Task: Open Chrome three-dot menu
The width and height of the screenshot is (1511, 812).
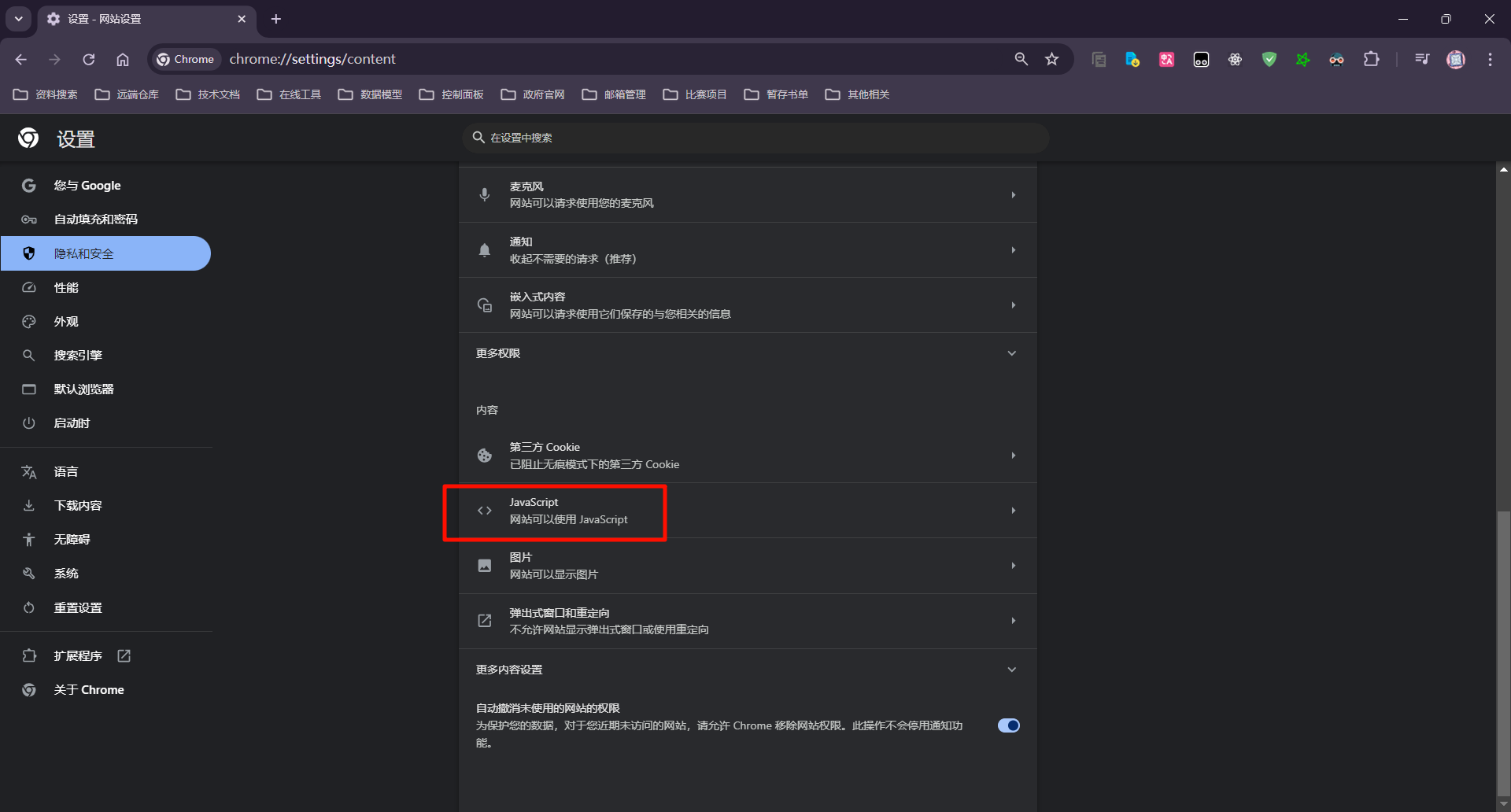Action: [x=1490, y=59]
